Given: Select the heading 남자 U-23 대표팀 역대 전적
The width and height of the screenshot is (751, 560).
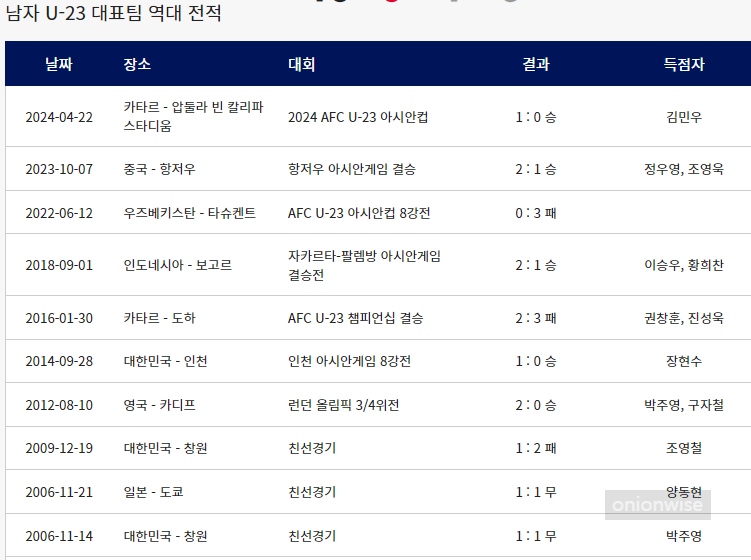Looking at the screenshot, I should [x=114, y=13].
